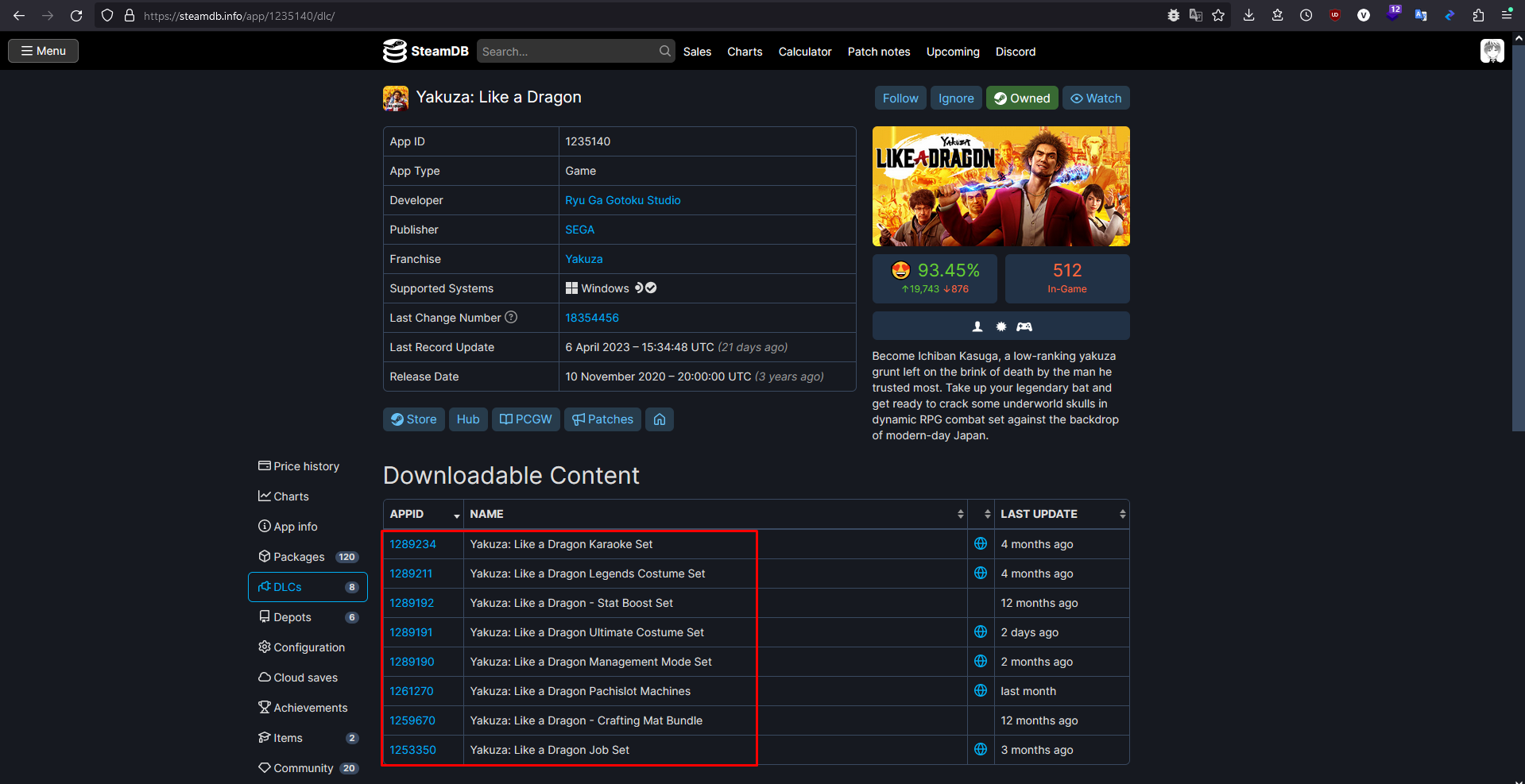Click the globe icon for Job Set row
The width and height of the screenshot is (1525, 784).
pyautogui.click(x=981, y=750)
